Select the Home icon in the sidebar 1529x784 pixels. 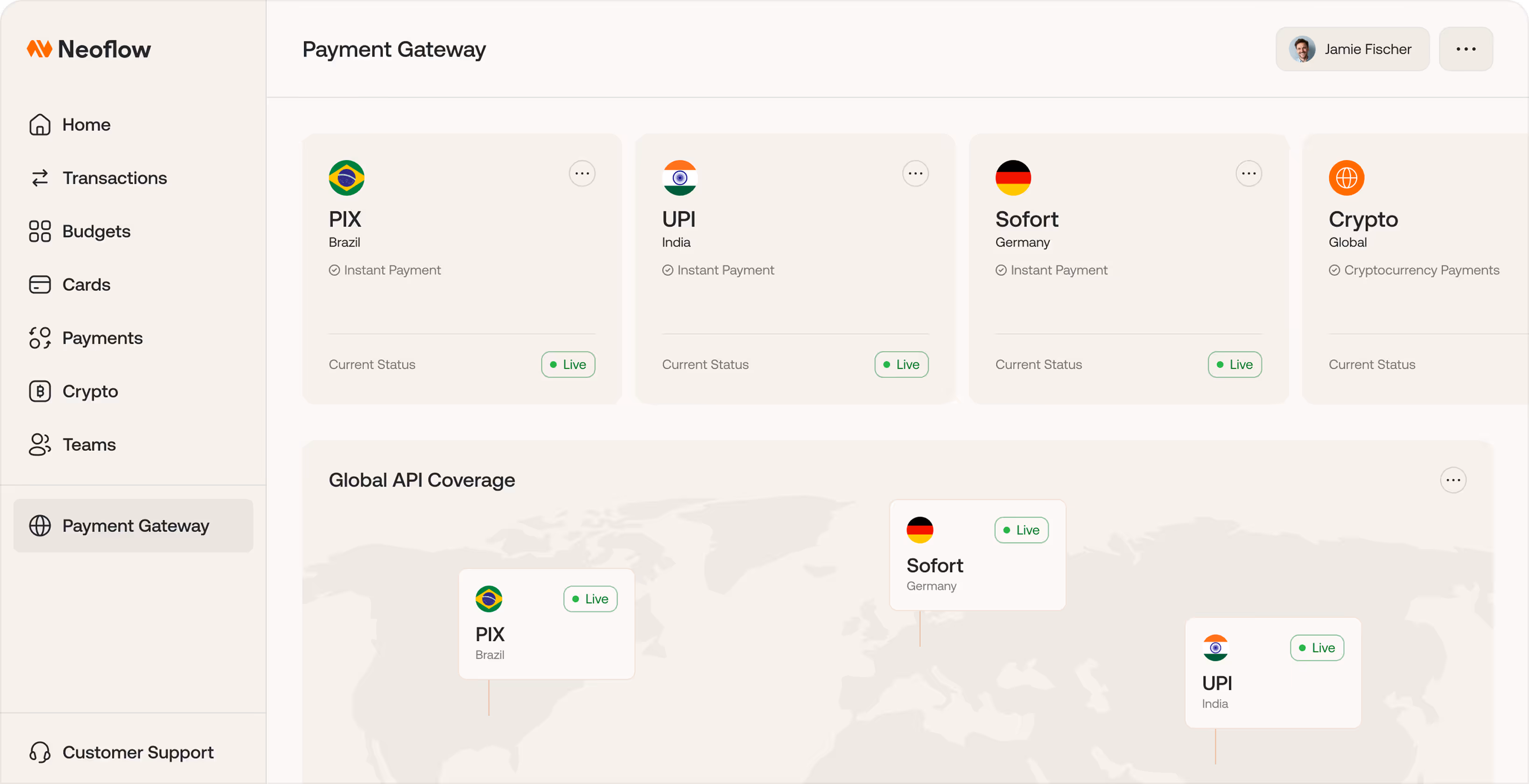coord(39,124)
